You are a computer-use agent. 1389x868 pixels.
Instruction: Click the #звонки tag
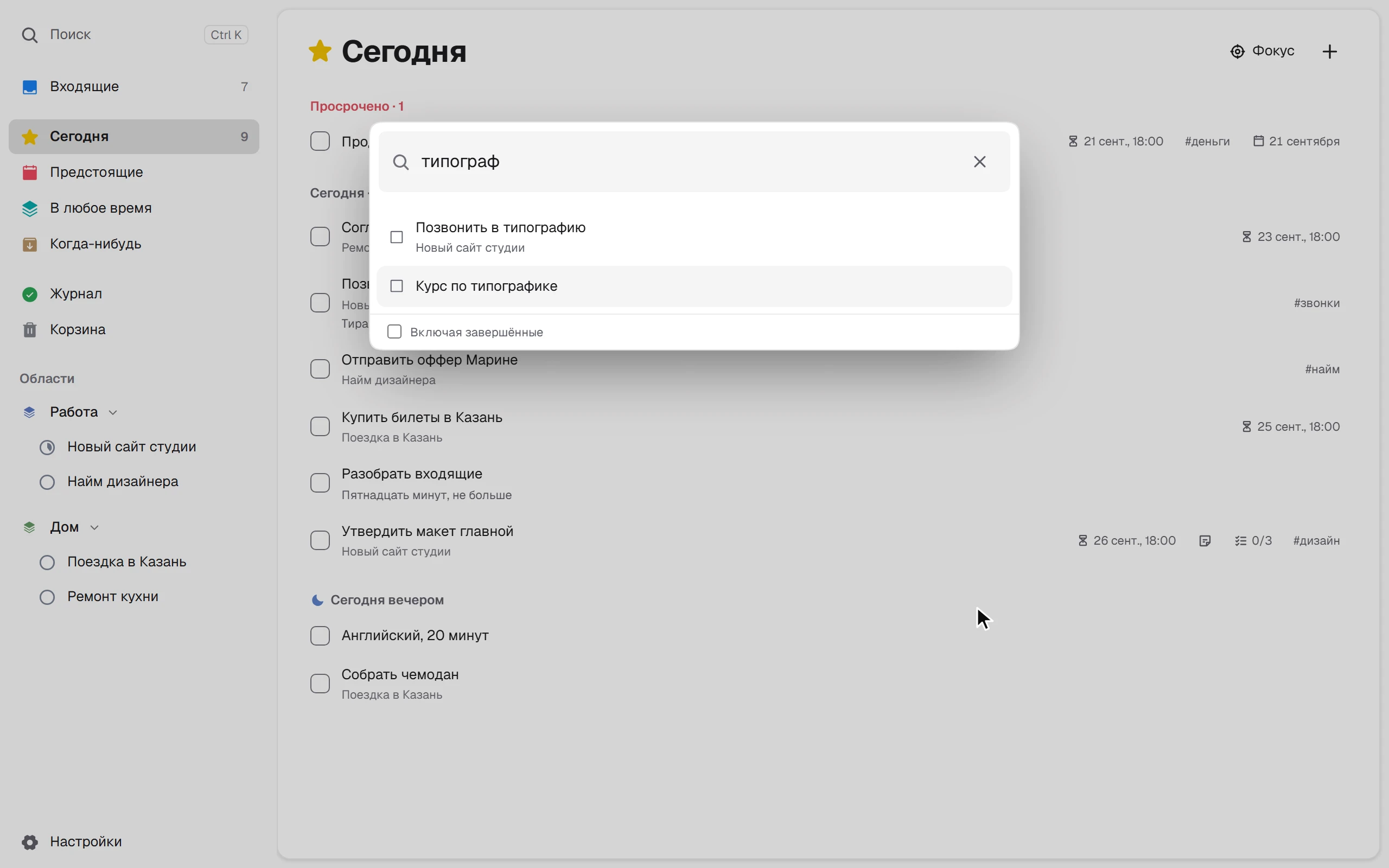(1317, 303)
